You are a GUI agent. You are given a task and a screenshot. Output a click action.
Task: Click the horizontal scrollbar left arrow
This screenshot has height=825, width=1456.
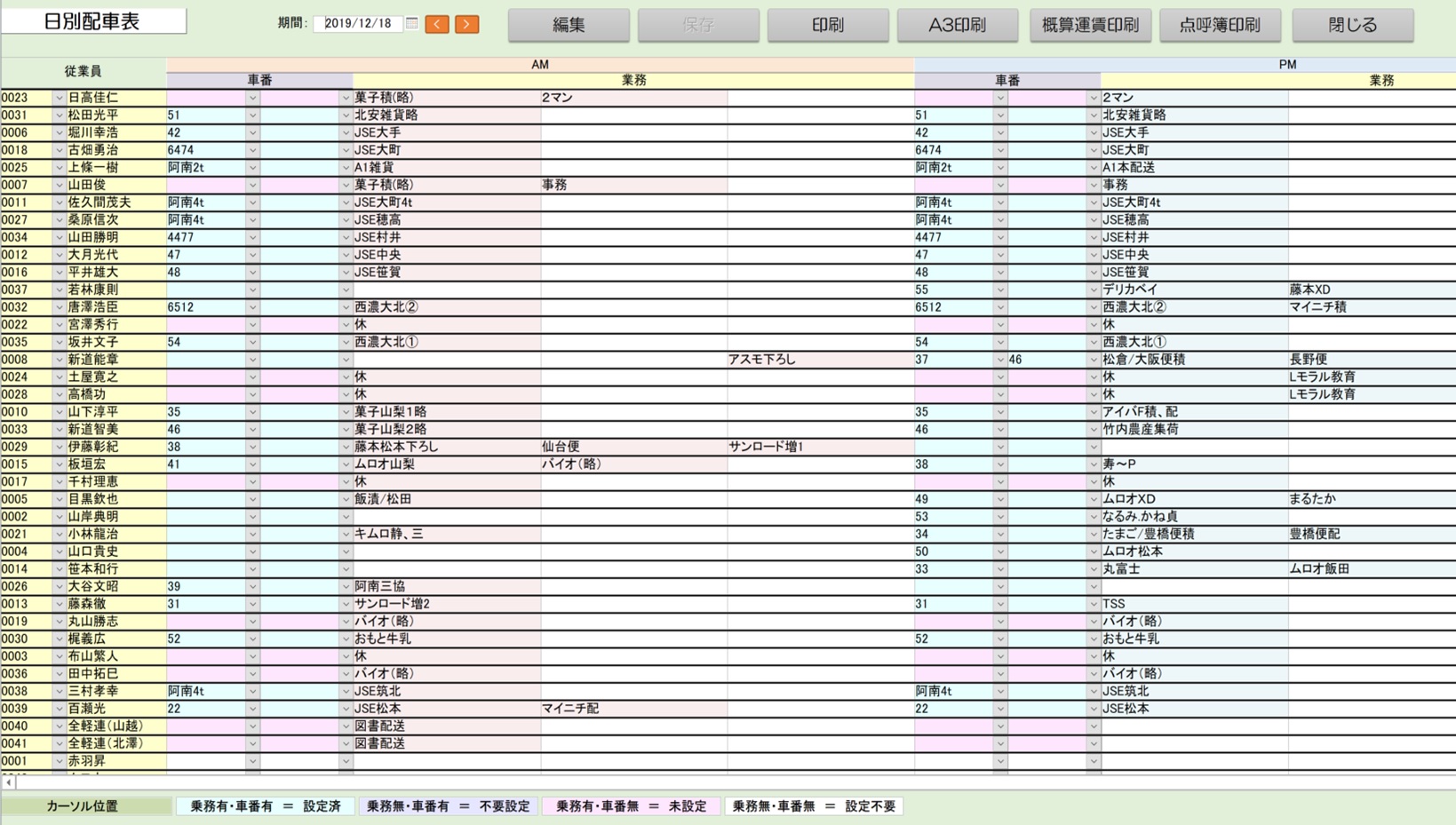coord(8,782)
